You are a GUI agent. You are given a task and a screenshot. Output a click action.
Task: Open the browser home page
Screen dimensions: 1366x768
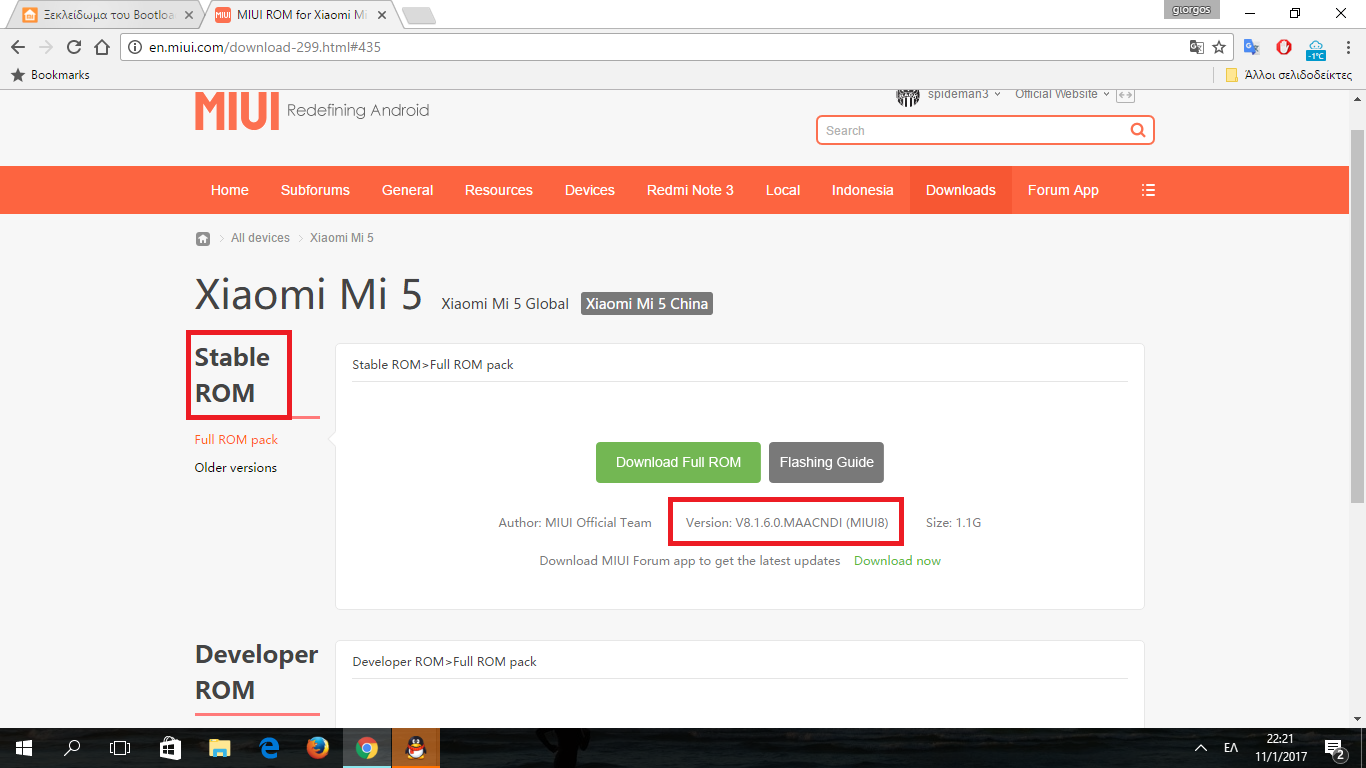(x=101, y=47)
